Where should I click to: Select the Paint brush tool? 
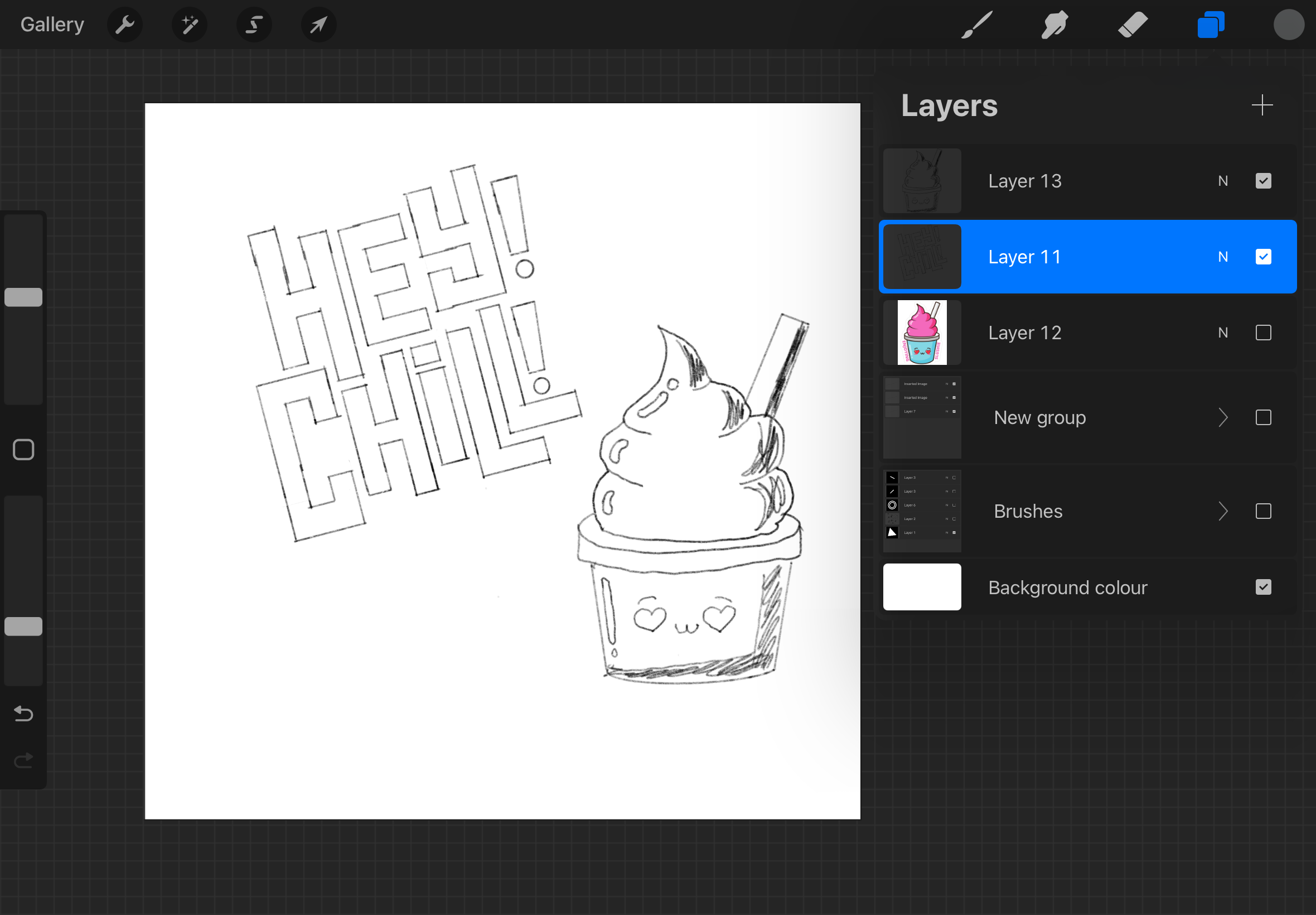[x=976, y=25]
